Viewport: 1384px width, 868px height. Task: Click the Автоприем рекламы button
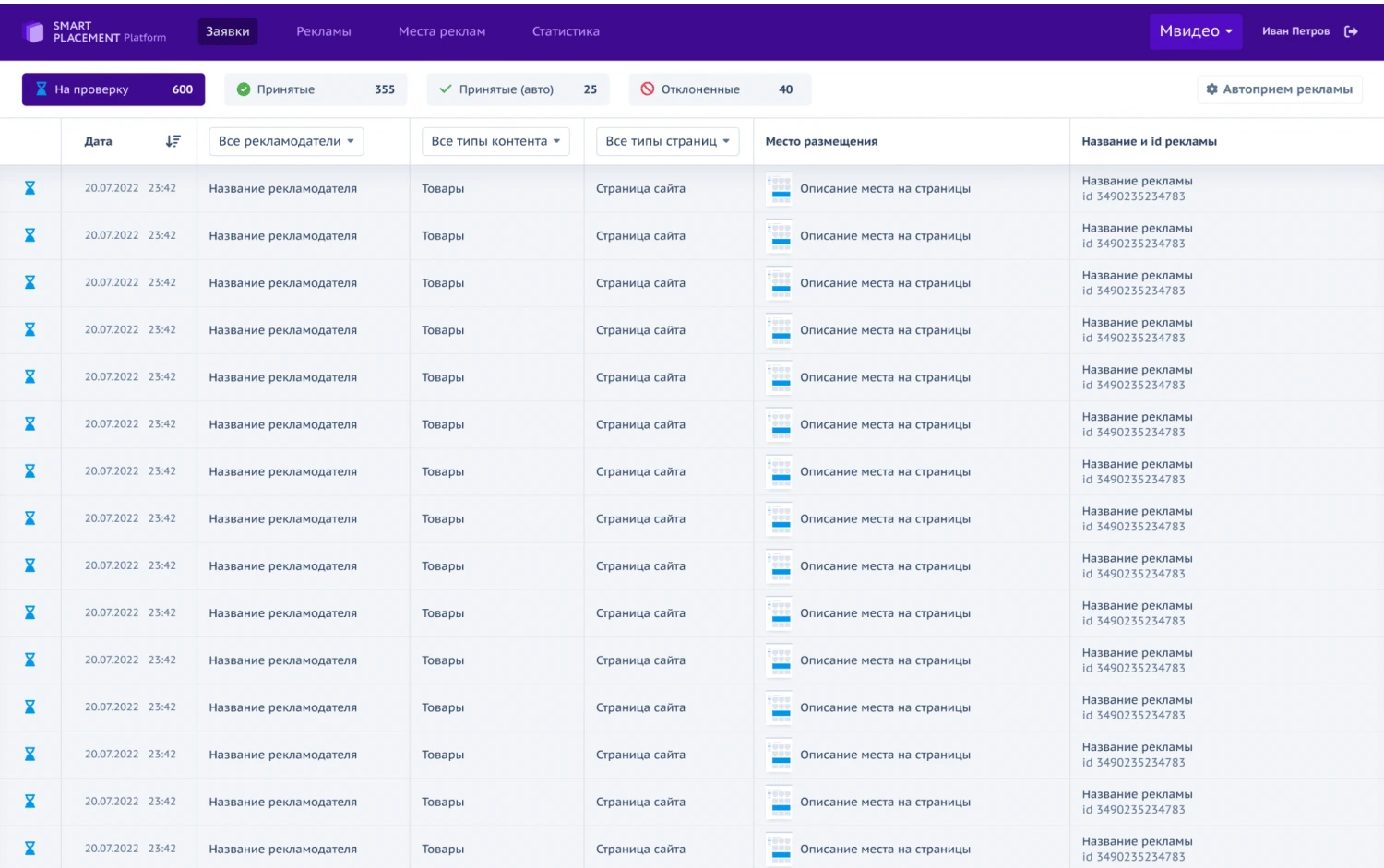click(x=1280, y=89)
